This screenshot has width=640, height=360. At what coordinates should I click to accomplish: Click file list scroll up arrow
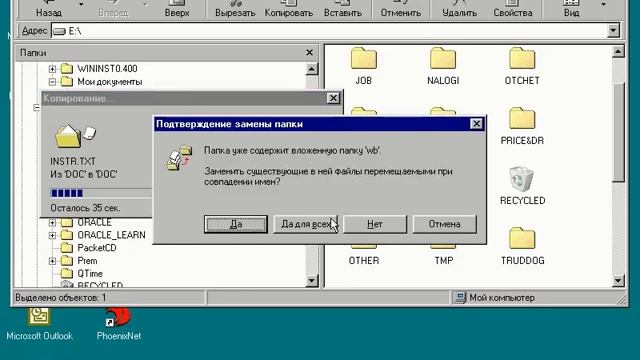point(618,52)
